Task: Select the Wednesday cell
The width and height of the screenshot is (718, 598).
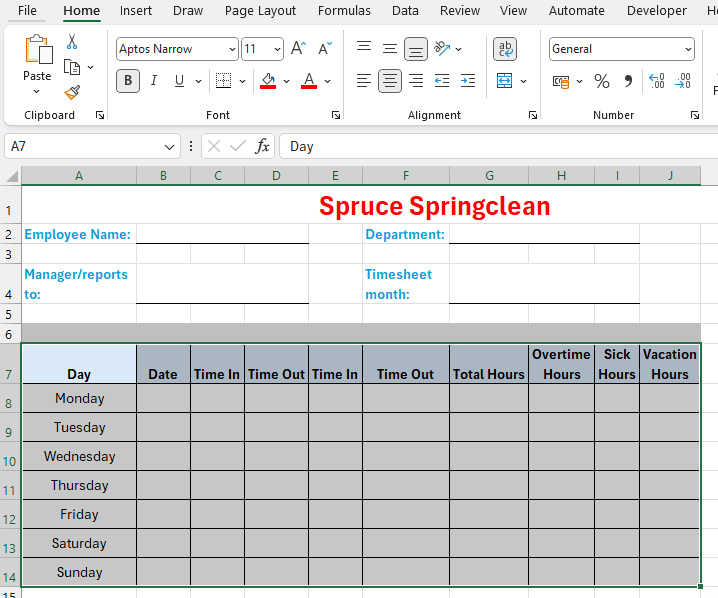Action: click(x=79, y=456)
